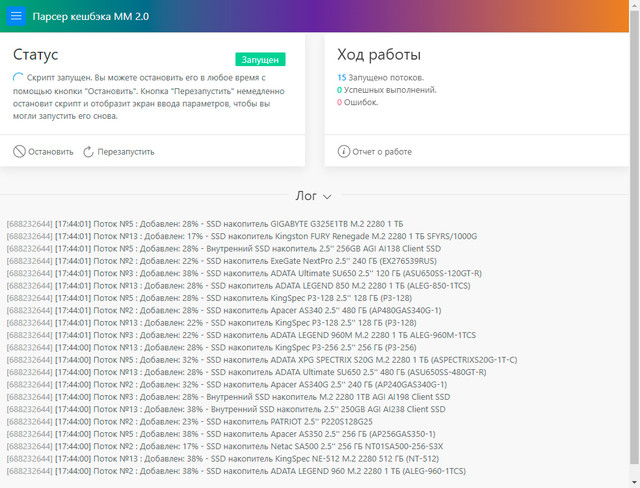Select log row ADATA XPG SPECTRIX S20G
Viewport: 640px width, 488px height.
pyautogui.click(x=262, y=360)
